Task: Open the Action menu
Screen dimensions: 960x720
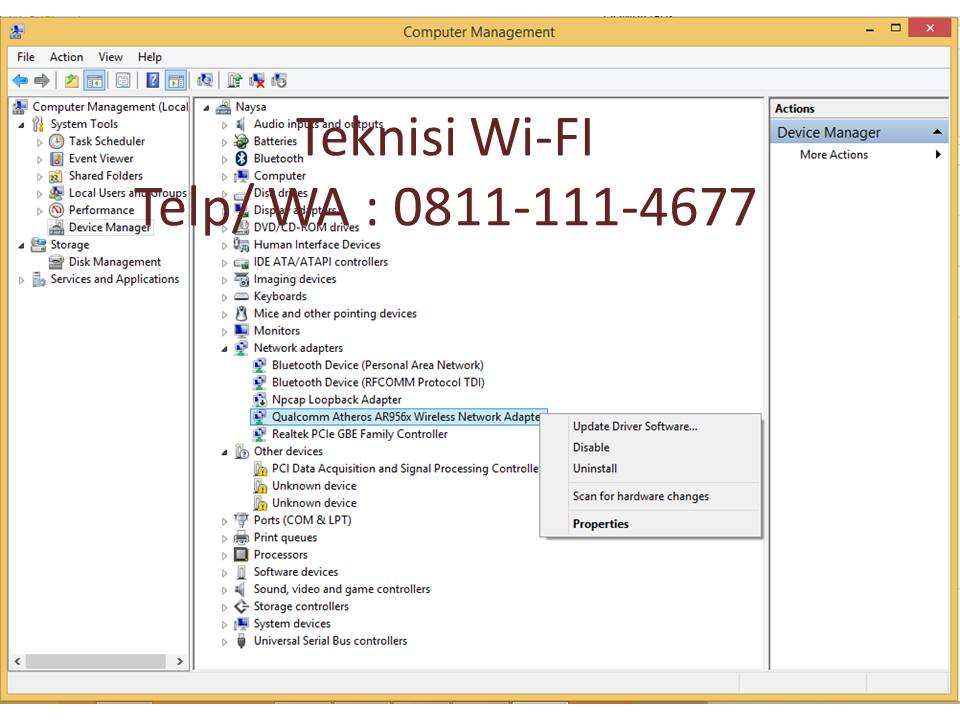Action: click(66, 57)
